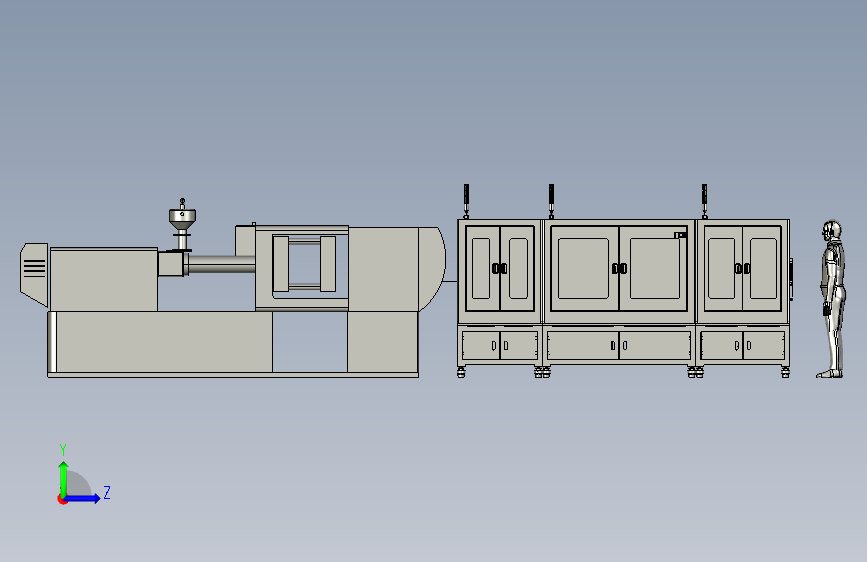Screen dimensions: 867x562
Task: Select small sensor box on middle cabinet door
Action: [680, 235]
